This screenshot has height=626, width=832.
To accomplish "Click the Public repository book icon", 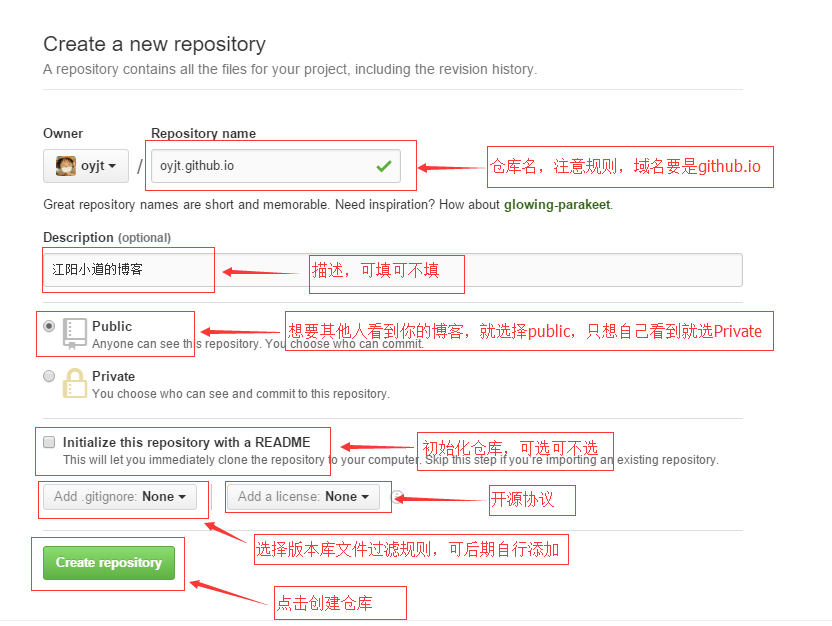I will pos(74,333).
